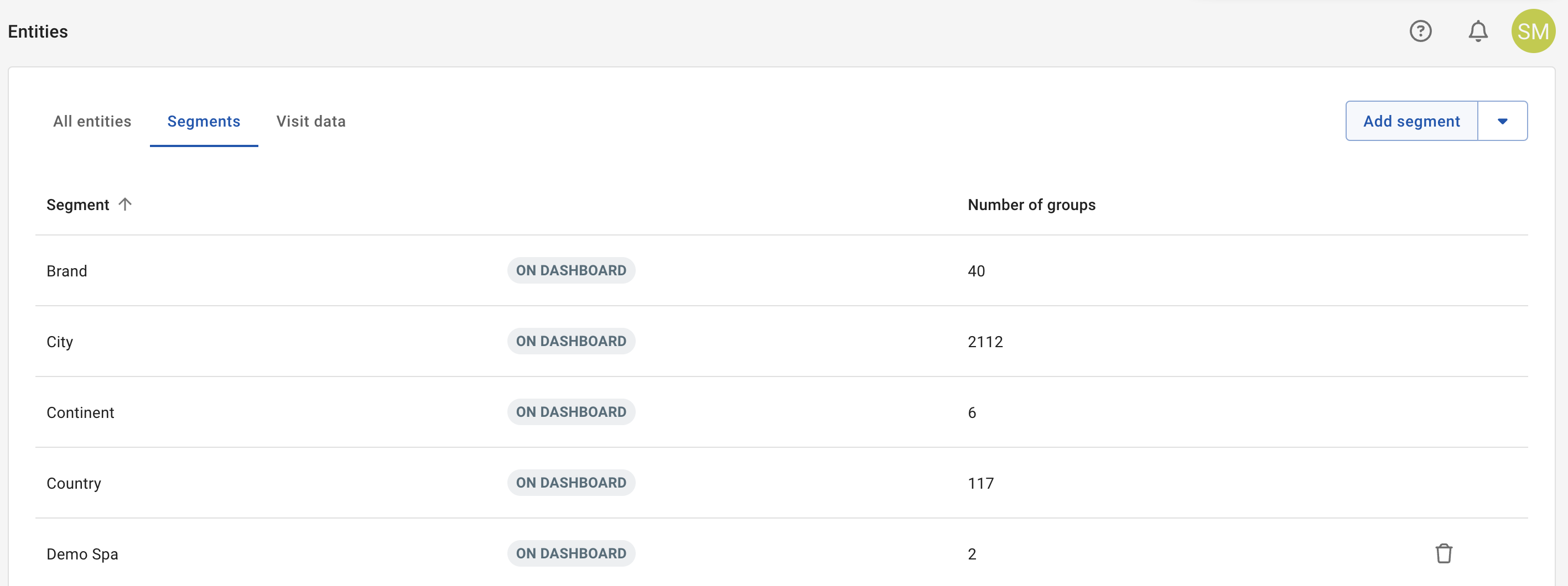1568x586 pixels.
Task: Delete the Demo Spa segment with trash icon
Action: 1443,553
